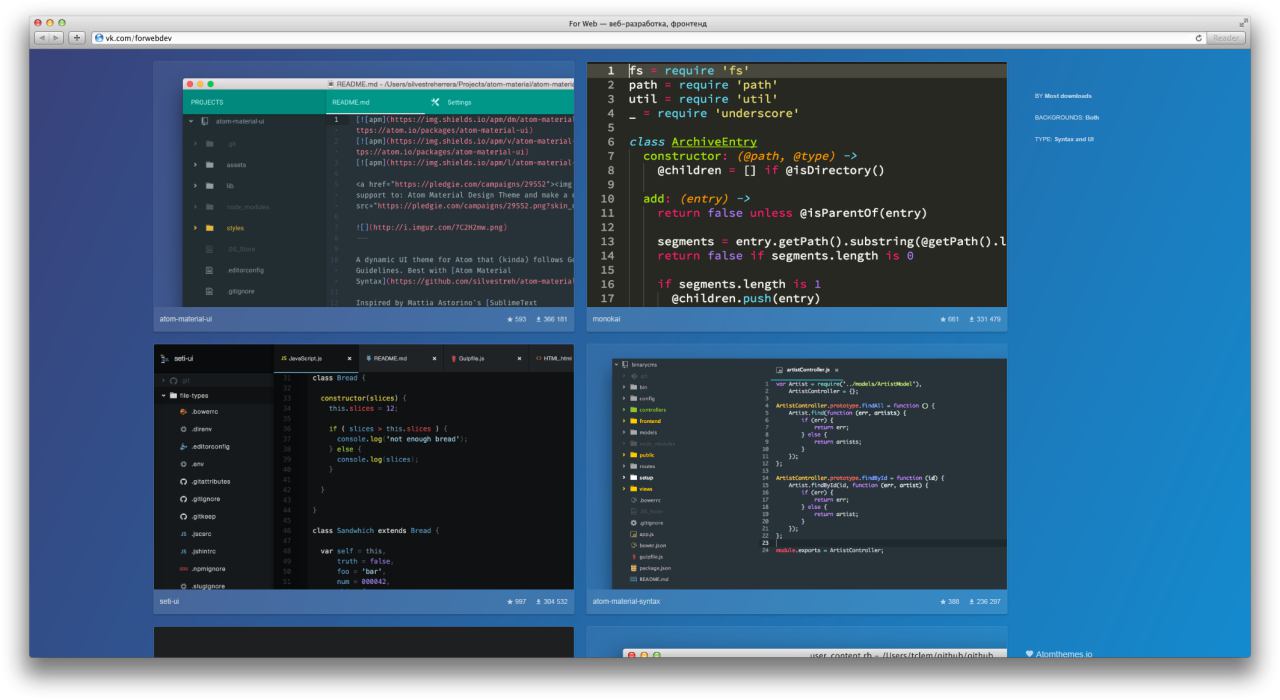Click the Reader button
The width and height of the screenshot is (1280, 700).
(1225, 38)
